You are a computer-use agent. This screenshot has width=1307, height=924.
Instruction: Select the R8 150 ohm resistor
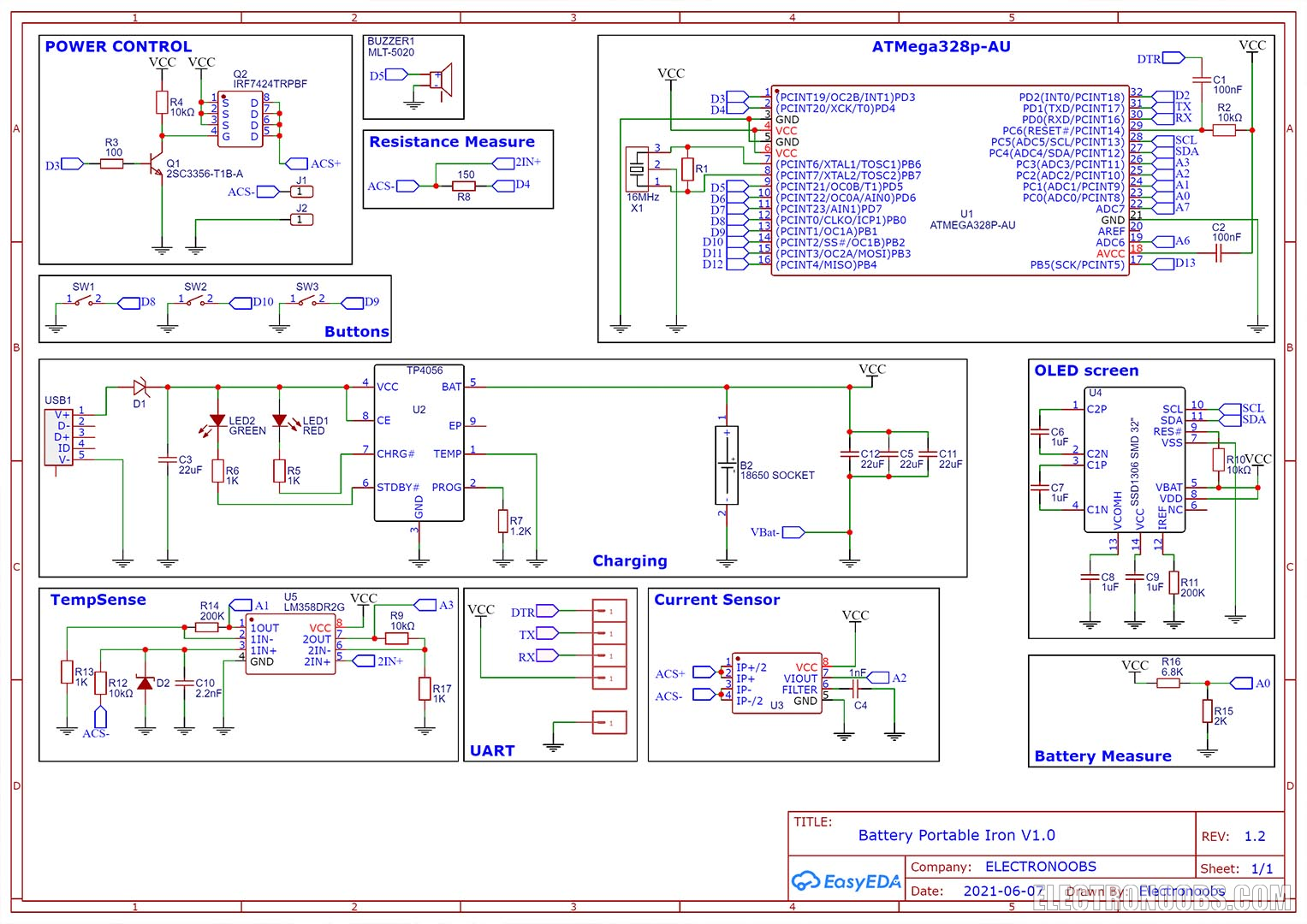click(x=464, y=186)
